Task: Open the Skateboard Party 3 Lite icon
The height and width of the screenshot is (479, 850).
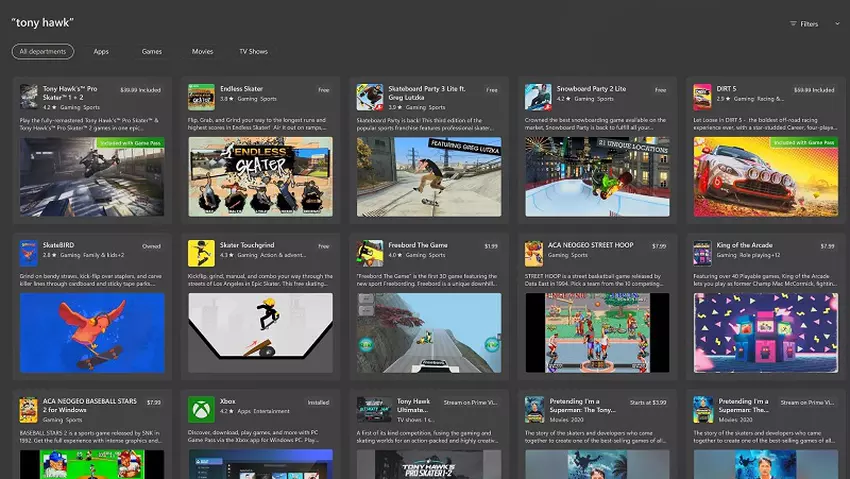Action: (x=369, y=96)
